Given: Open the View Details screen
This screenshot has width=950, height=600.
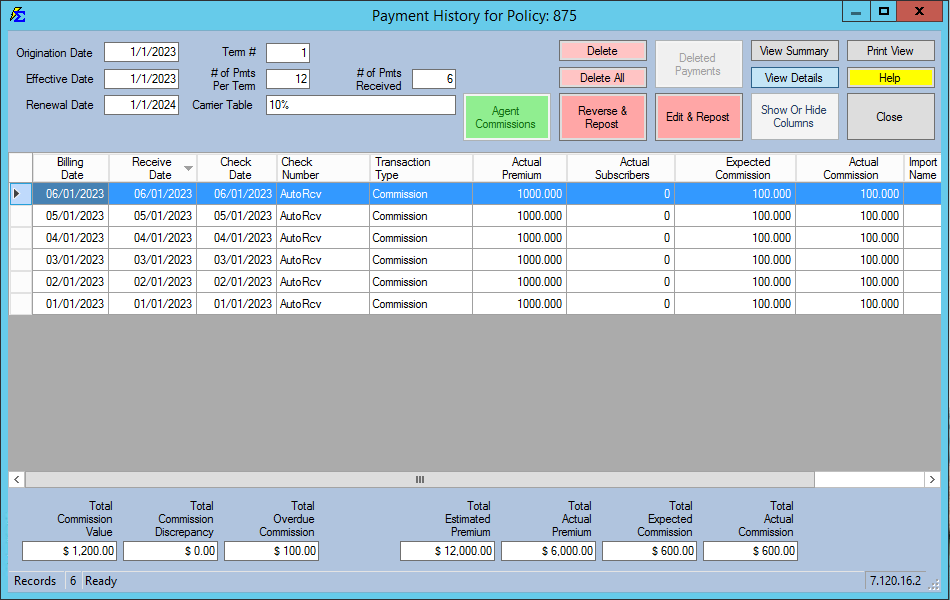Looking at the screenshot, I should tap(794, 78).
